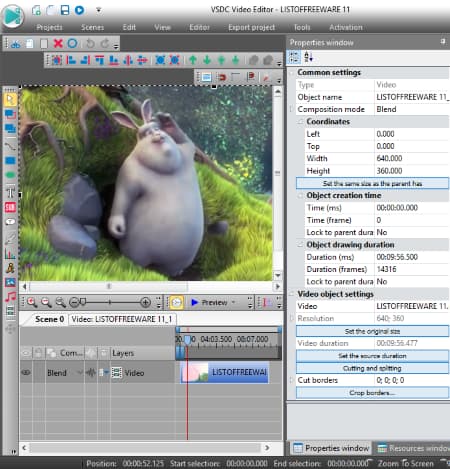Start Preview playback
The width and height of the screenshot is (450, 469).
point(209,302)
